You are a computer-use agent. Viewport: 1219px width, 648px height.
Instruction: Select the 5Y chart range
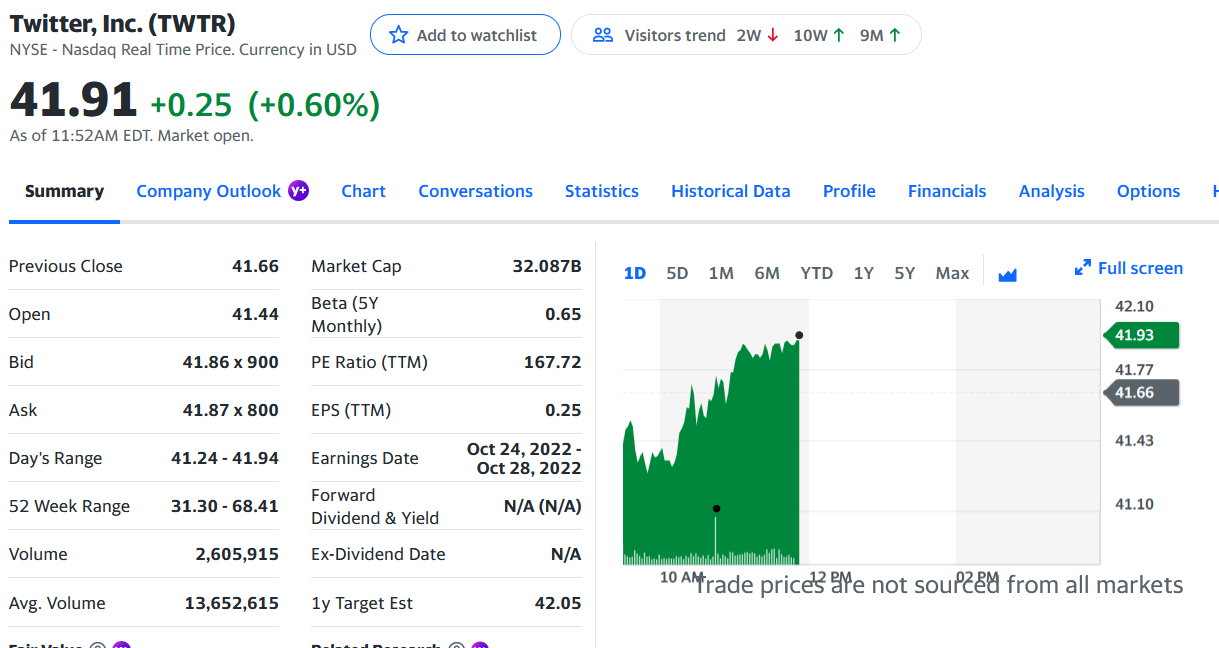point(905,273)
